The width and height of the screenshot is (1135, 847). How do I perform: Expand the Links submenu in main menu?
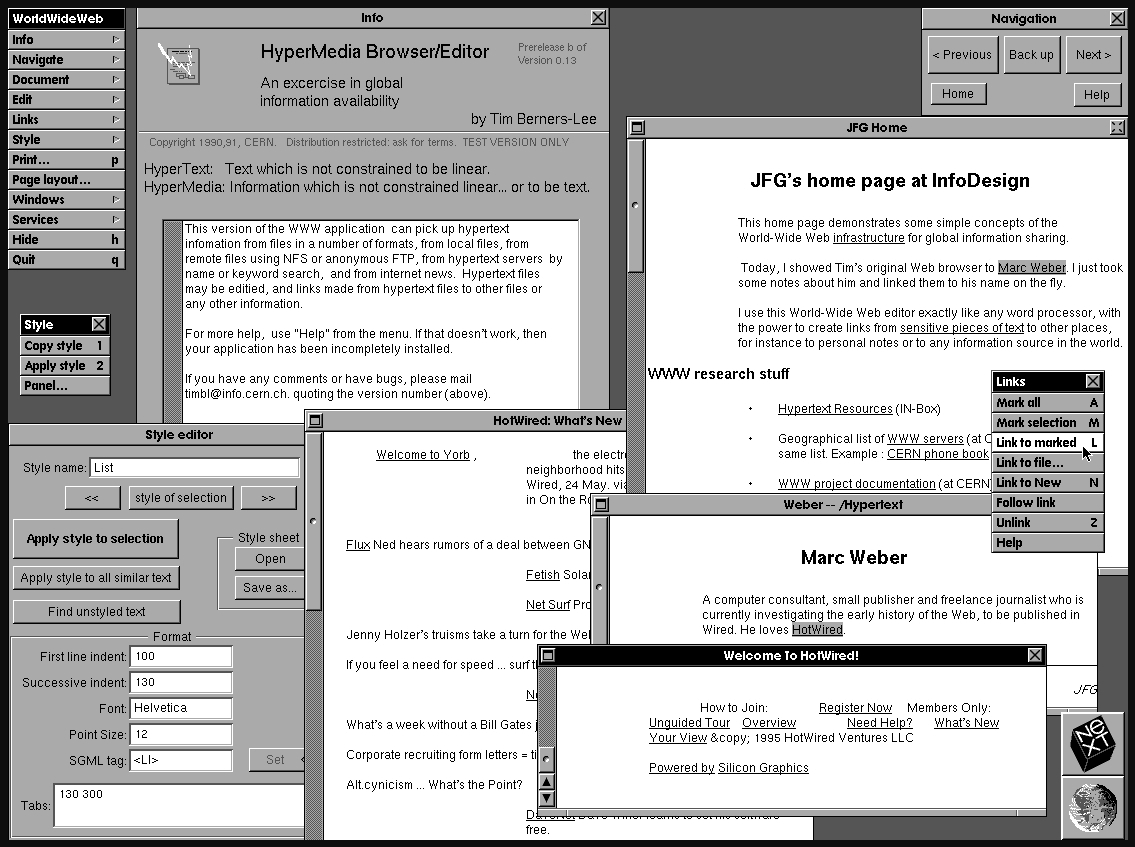coord(66,119)
